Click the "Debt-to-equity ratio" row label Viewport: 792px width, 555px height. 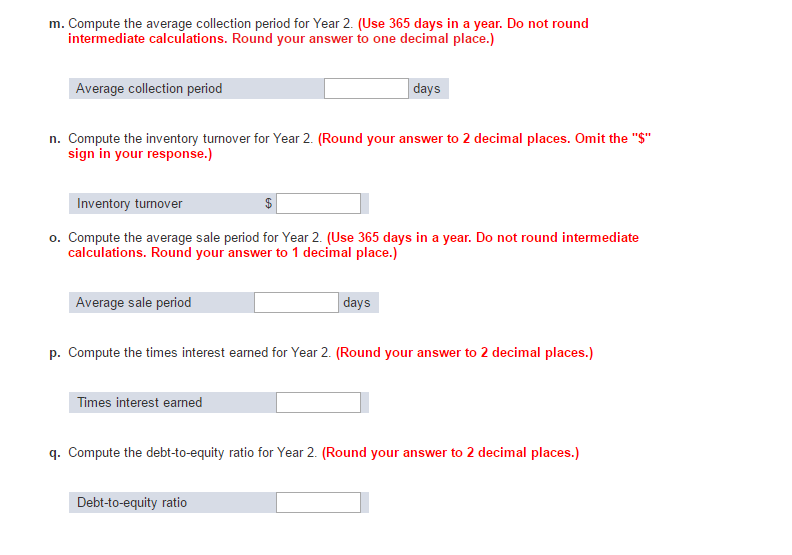[x=132, y=503]
